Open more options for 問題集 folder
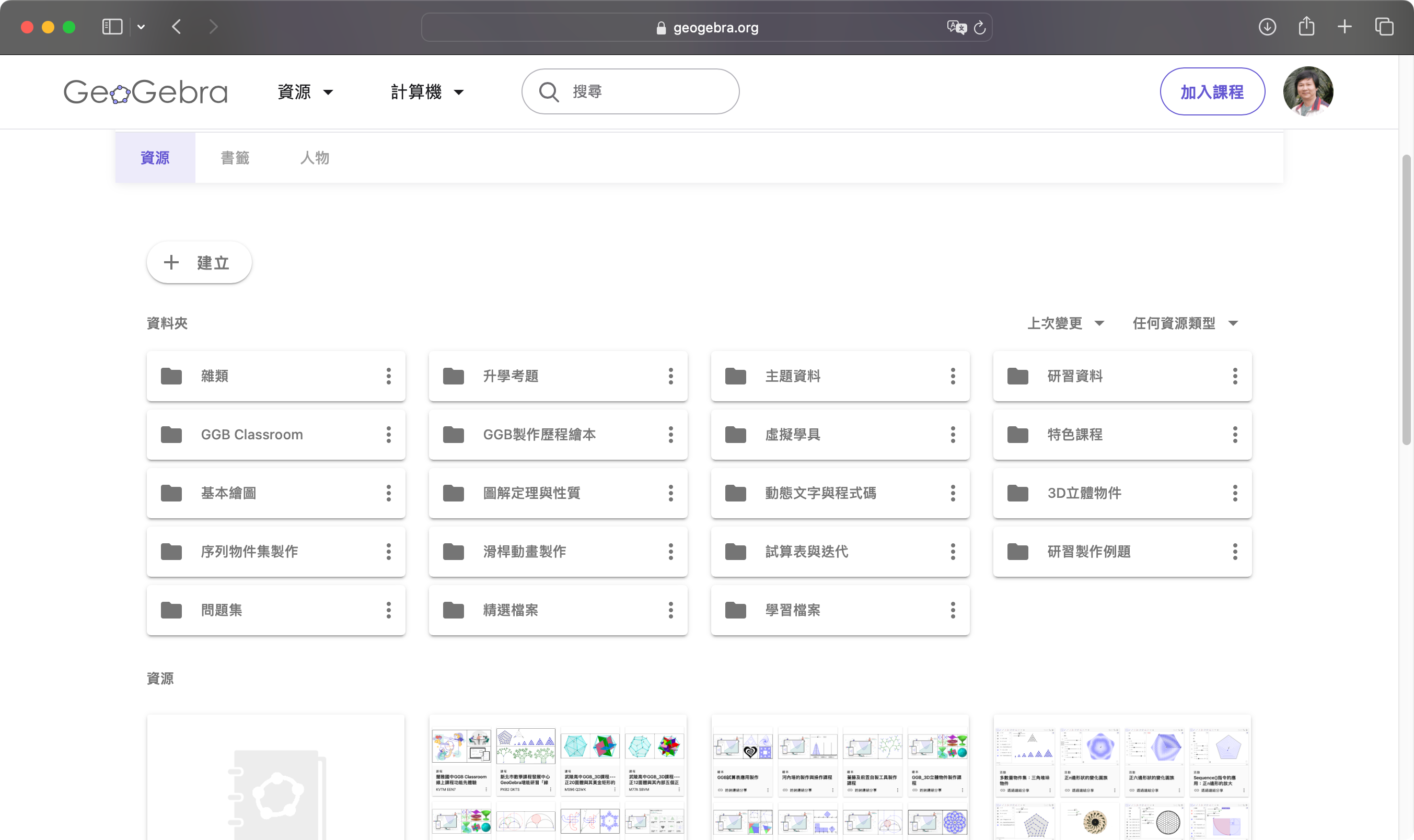Screen dimensions: 1414x840 coord(388,610)
